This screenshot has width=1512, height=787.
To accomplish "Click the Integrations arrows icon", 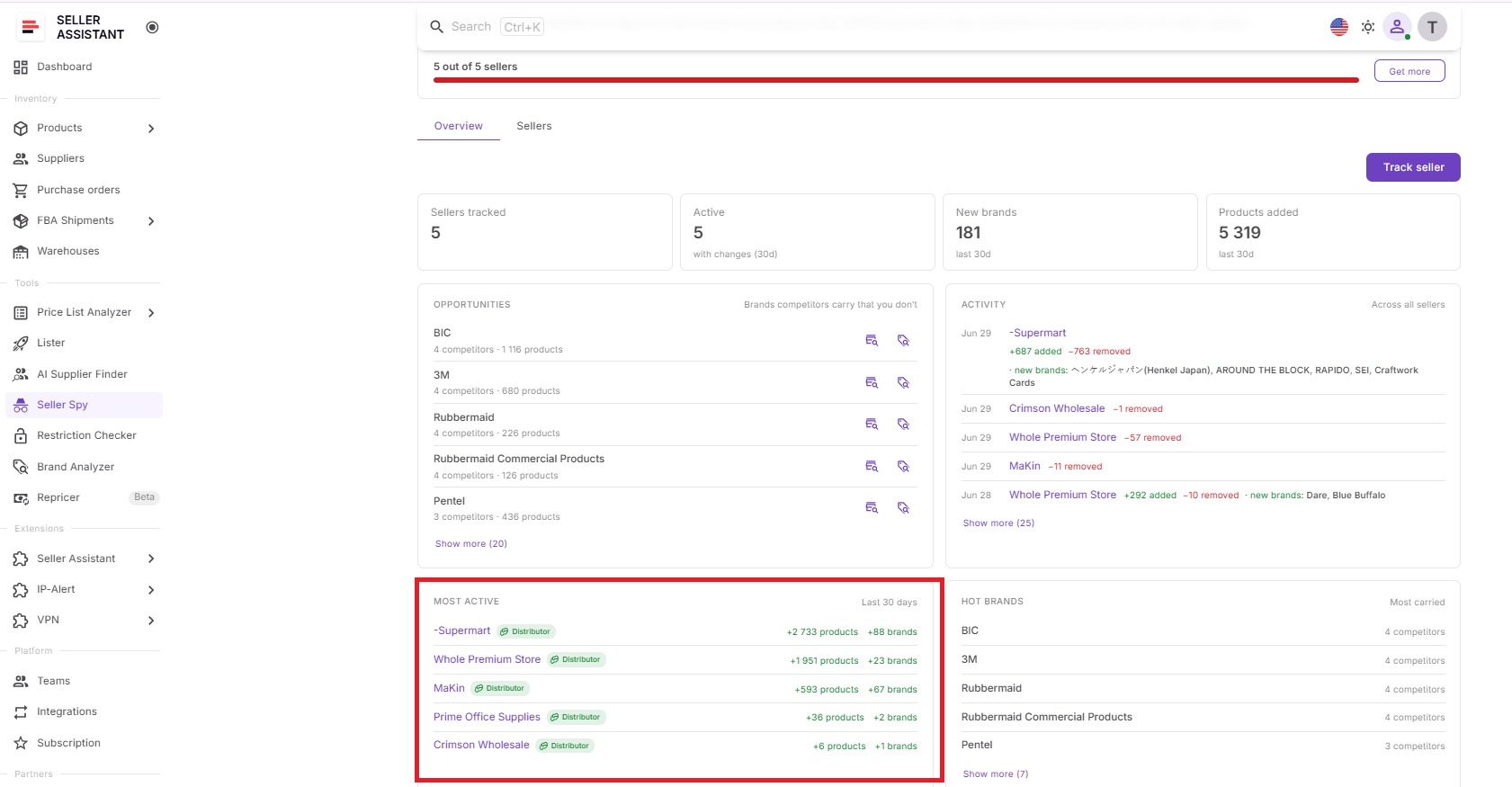I will 21,712.
